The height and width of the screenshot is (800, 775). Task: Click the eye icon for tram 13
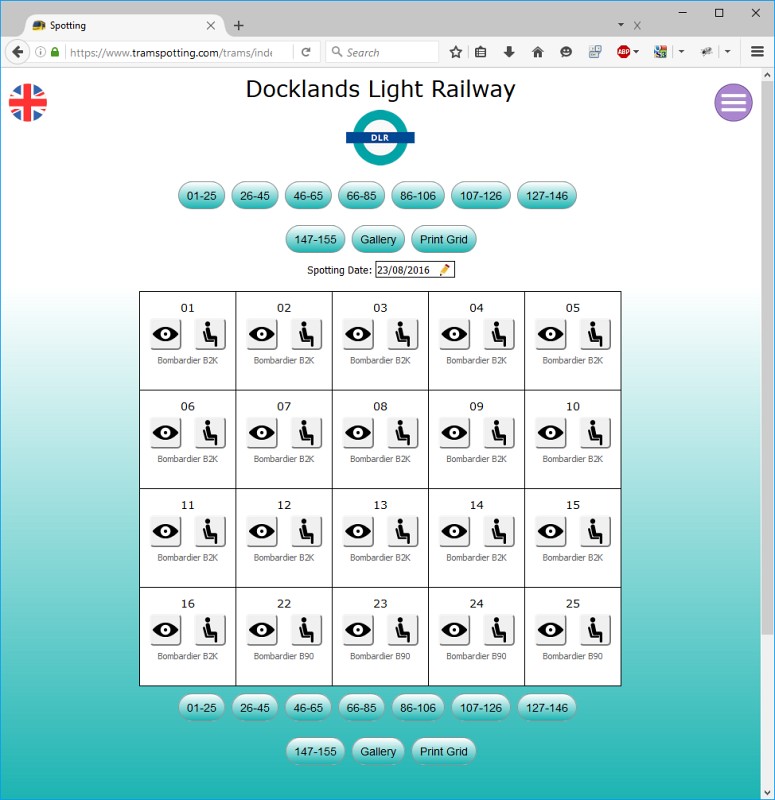pos(358,531)
